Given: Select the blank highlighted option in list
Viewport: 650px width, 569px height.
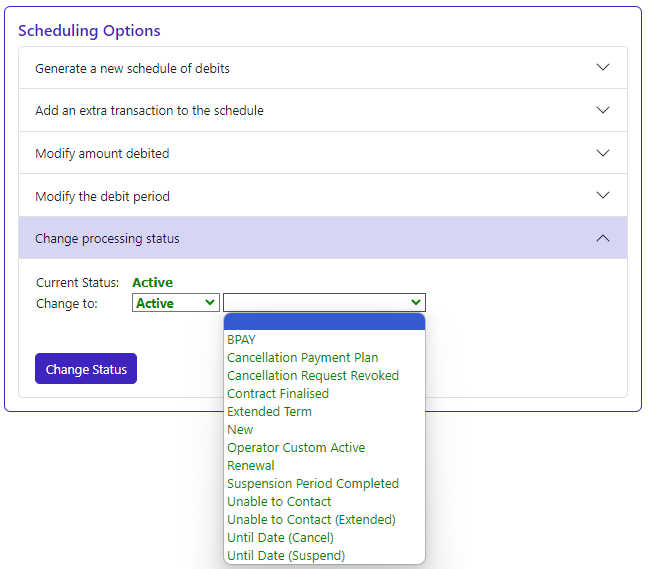Looking at the screenshot, I should pos(324,322).
